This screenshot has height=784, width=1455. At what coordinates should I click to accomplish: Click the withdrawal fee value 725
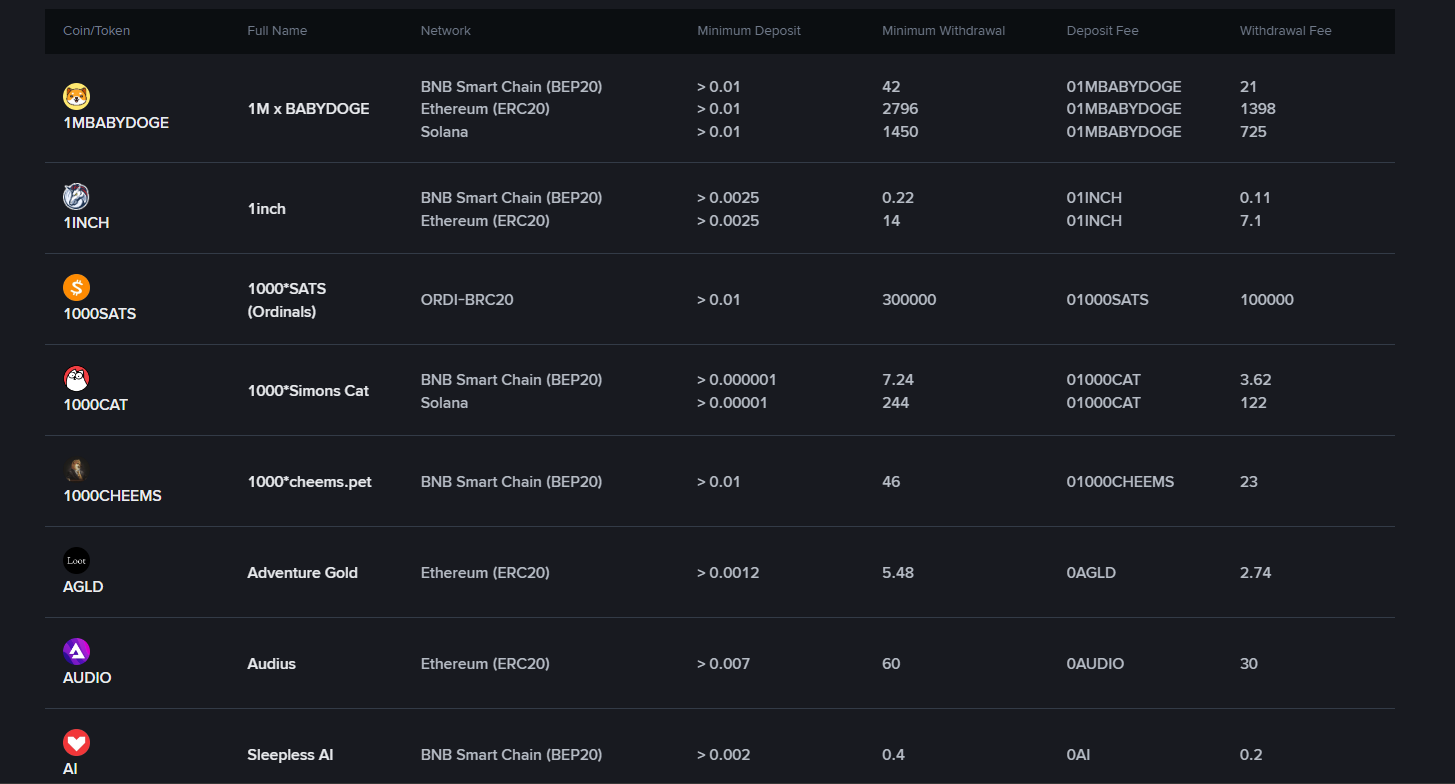point(1253,132)
